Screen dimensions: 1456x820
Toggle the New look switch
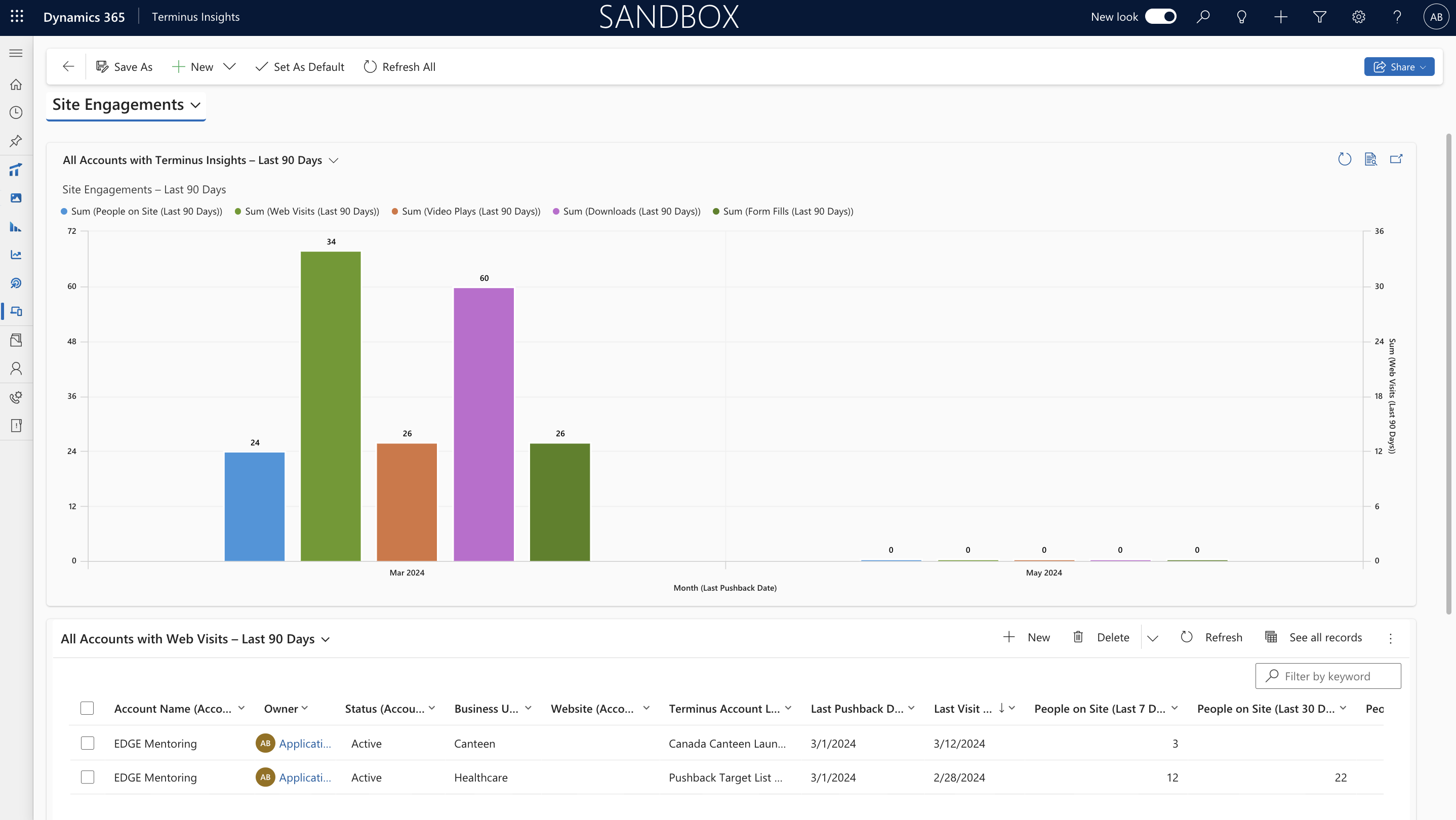point(1160,17)
